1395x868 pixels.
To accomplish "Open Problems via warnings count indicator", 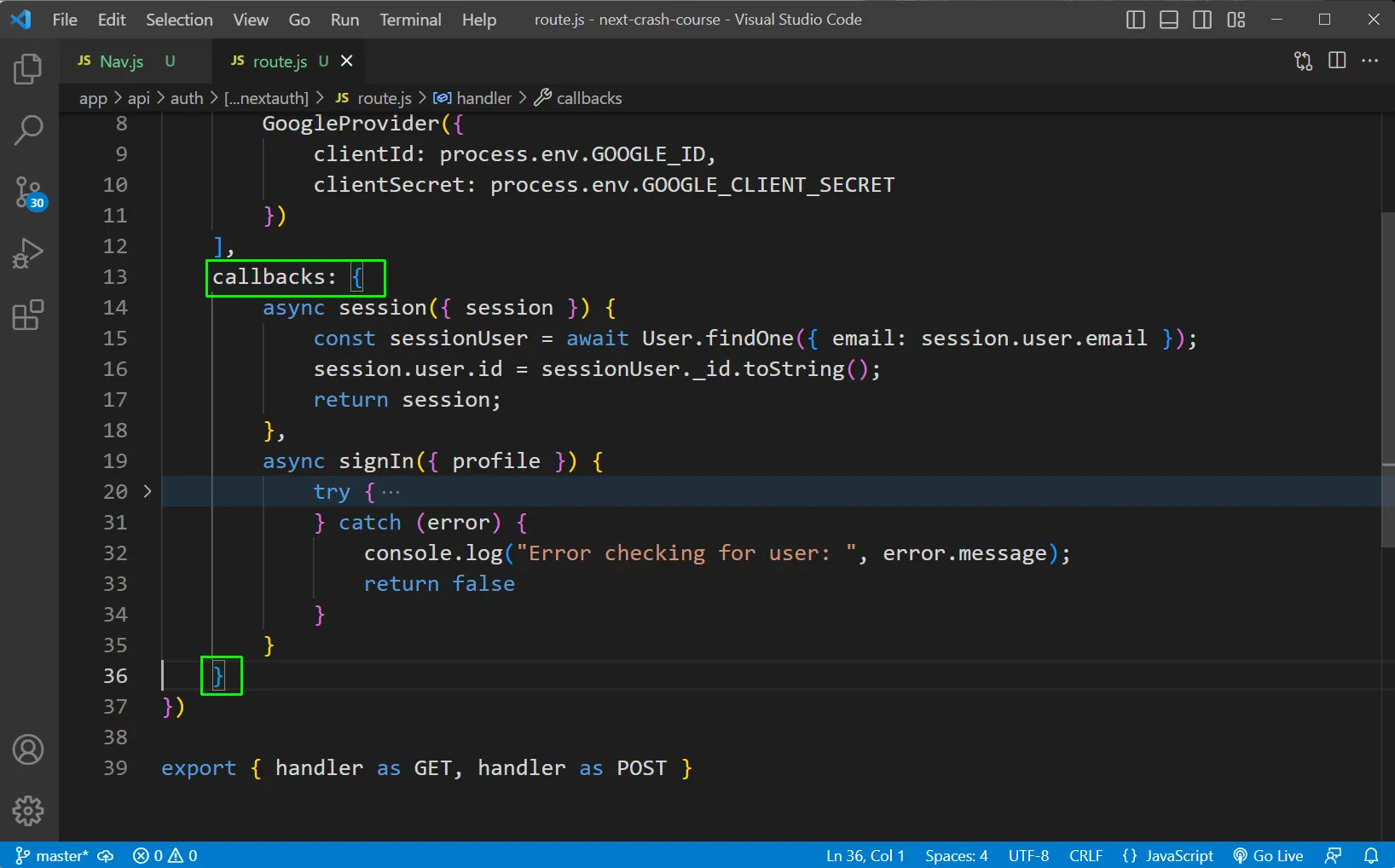I will coord(183,855).
